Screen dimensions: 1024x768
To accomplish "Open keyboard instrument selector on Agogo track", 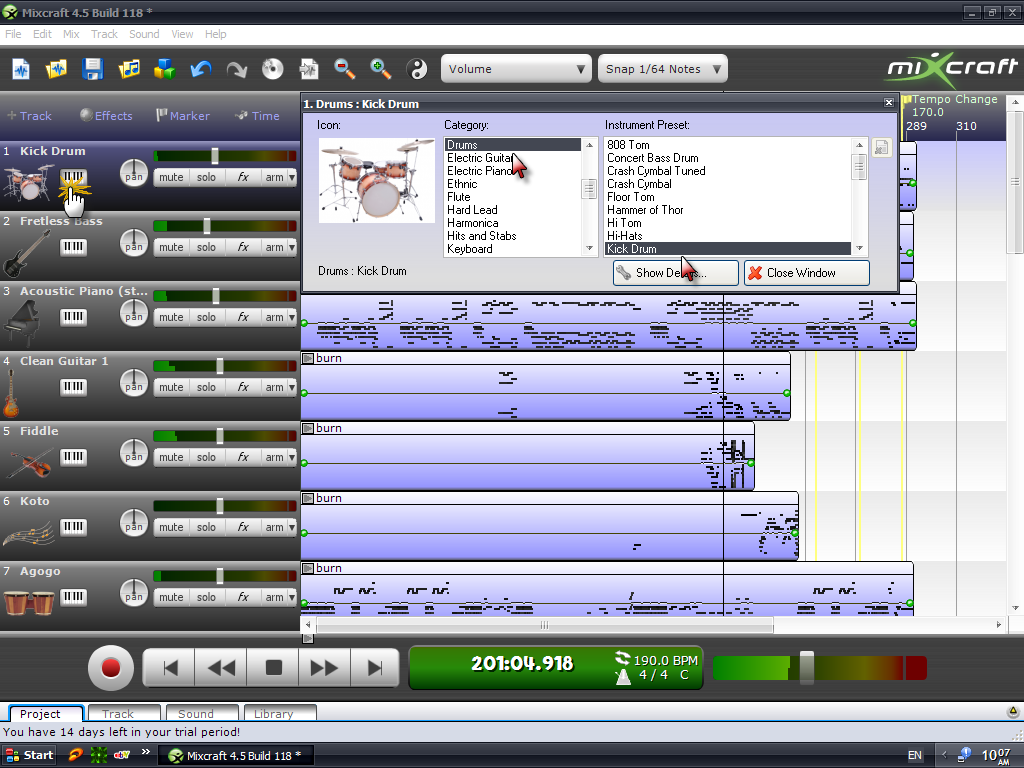I will [x=73, y=596].
